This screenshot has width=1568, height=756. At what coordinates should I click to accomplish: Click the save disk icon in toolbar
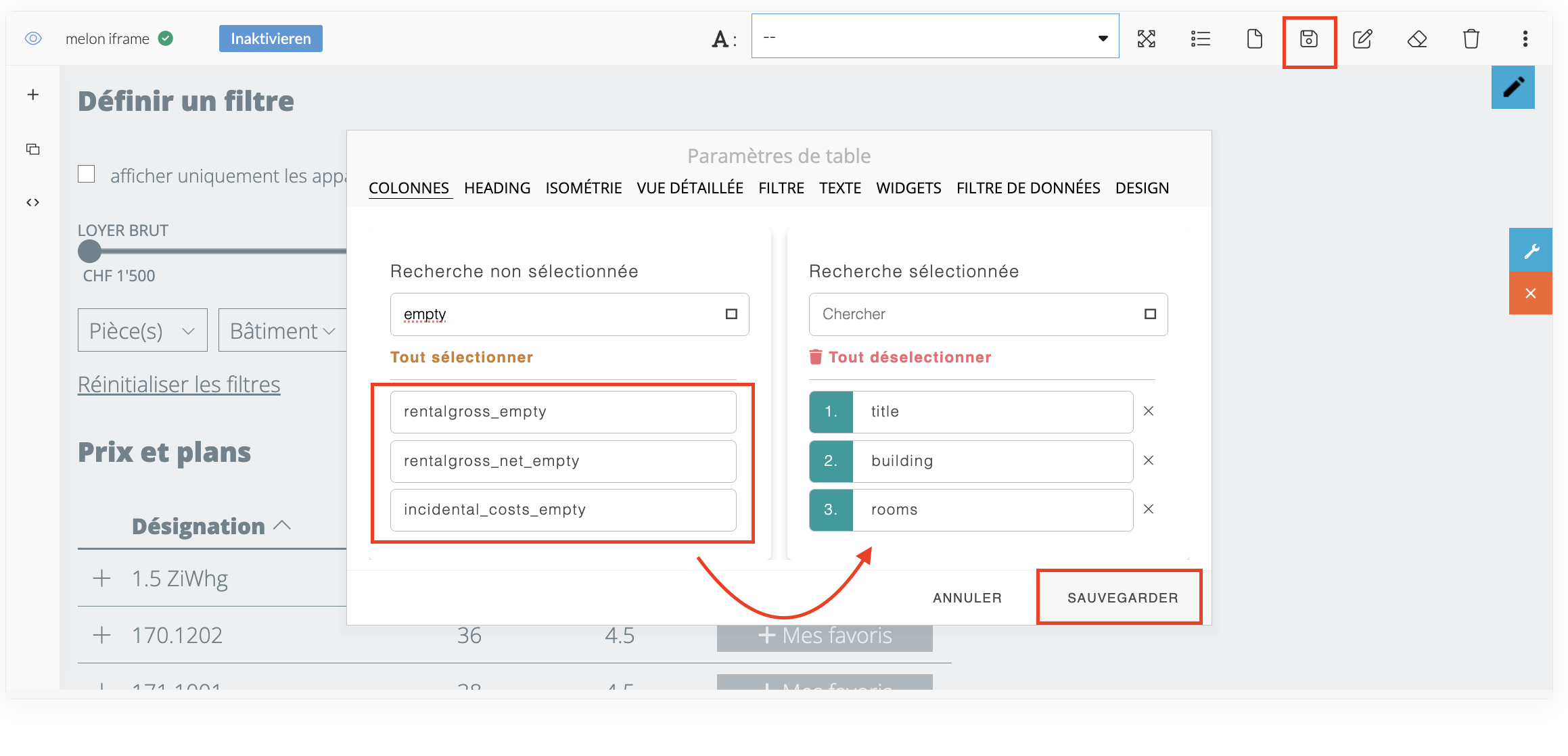tap(1308, 39)
